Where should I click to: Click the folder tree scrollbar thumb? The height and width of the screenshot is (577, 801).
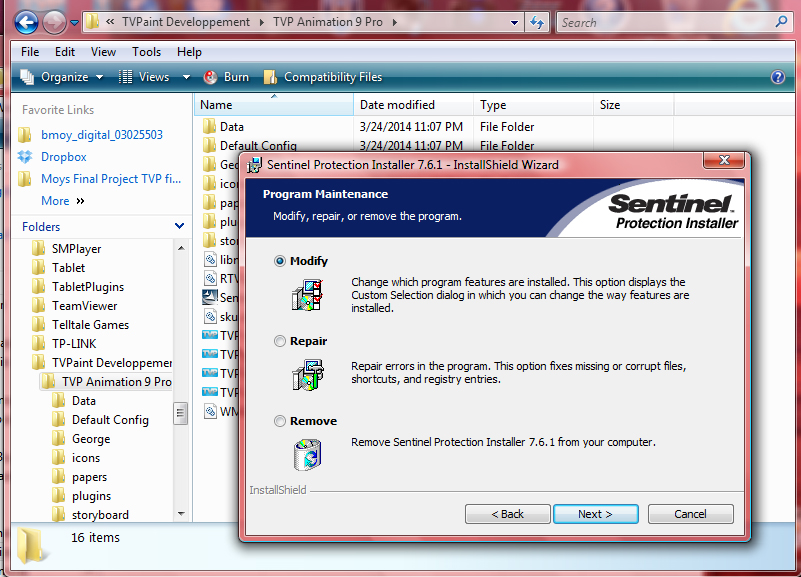pyautogui.click(x=181, y=414)
